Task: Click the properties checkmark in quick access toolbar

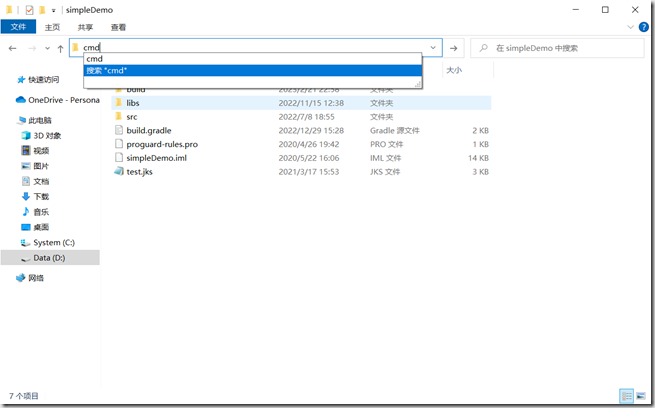Action: pyautogui.click(x=29, y=9)
